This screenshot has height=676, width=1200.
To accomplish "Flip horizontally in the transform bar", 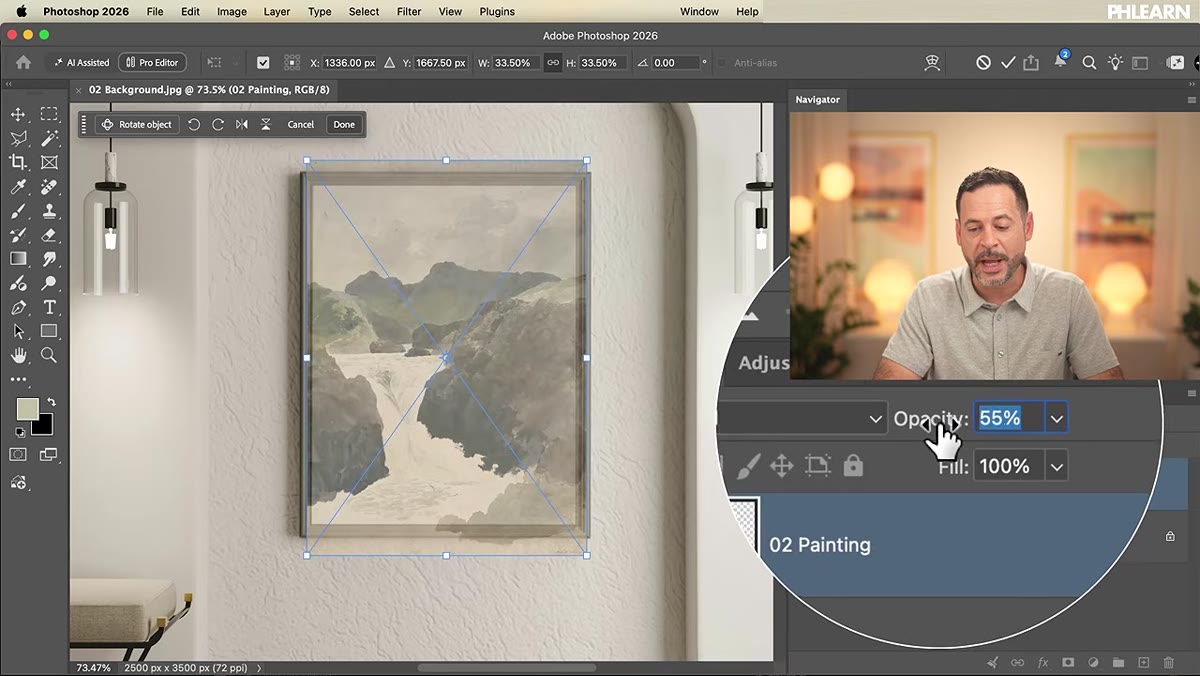I will [x=241, y=125].
